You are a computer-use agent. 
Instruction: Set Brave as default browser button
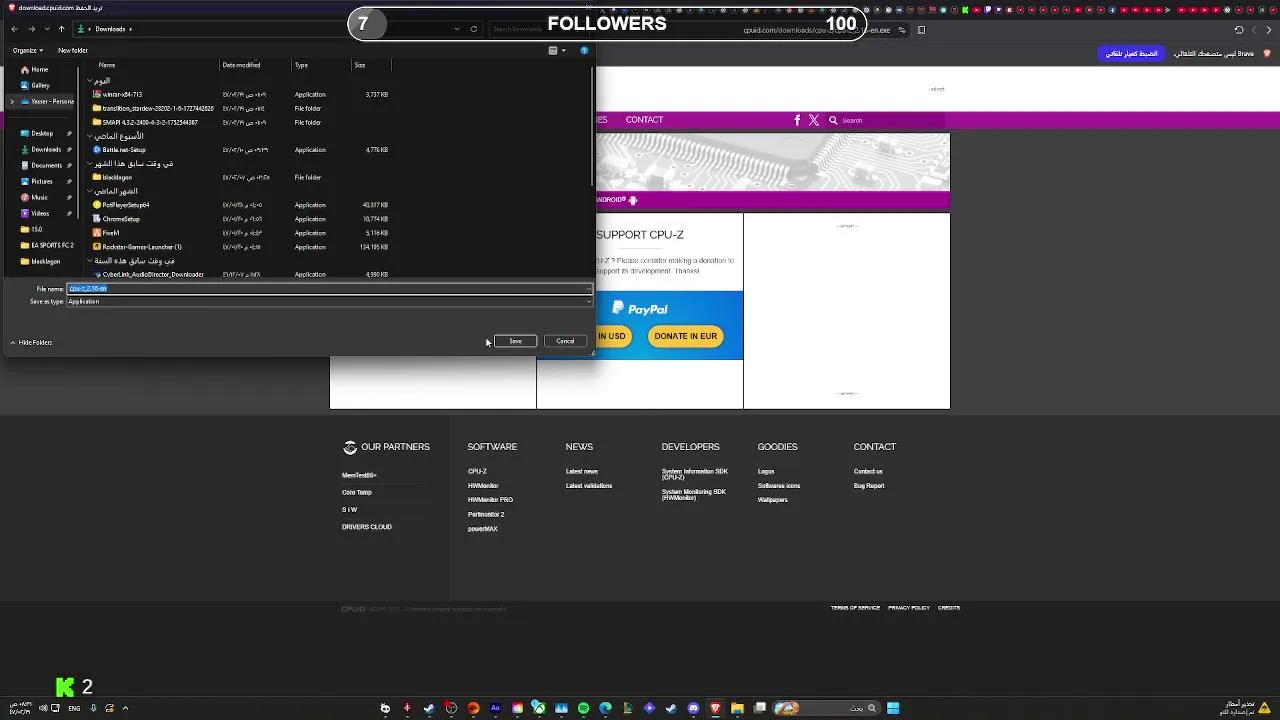[x=1131, y=54]
